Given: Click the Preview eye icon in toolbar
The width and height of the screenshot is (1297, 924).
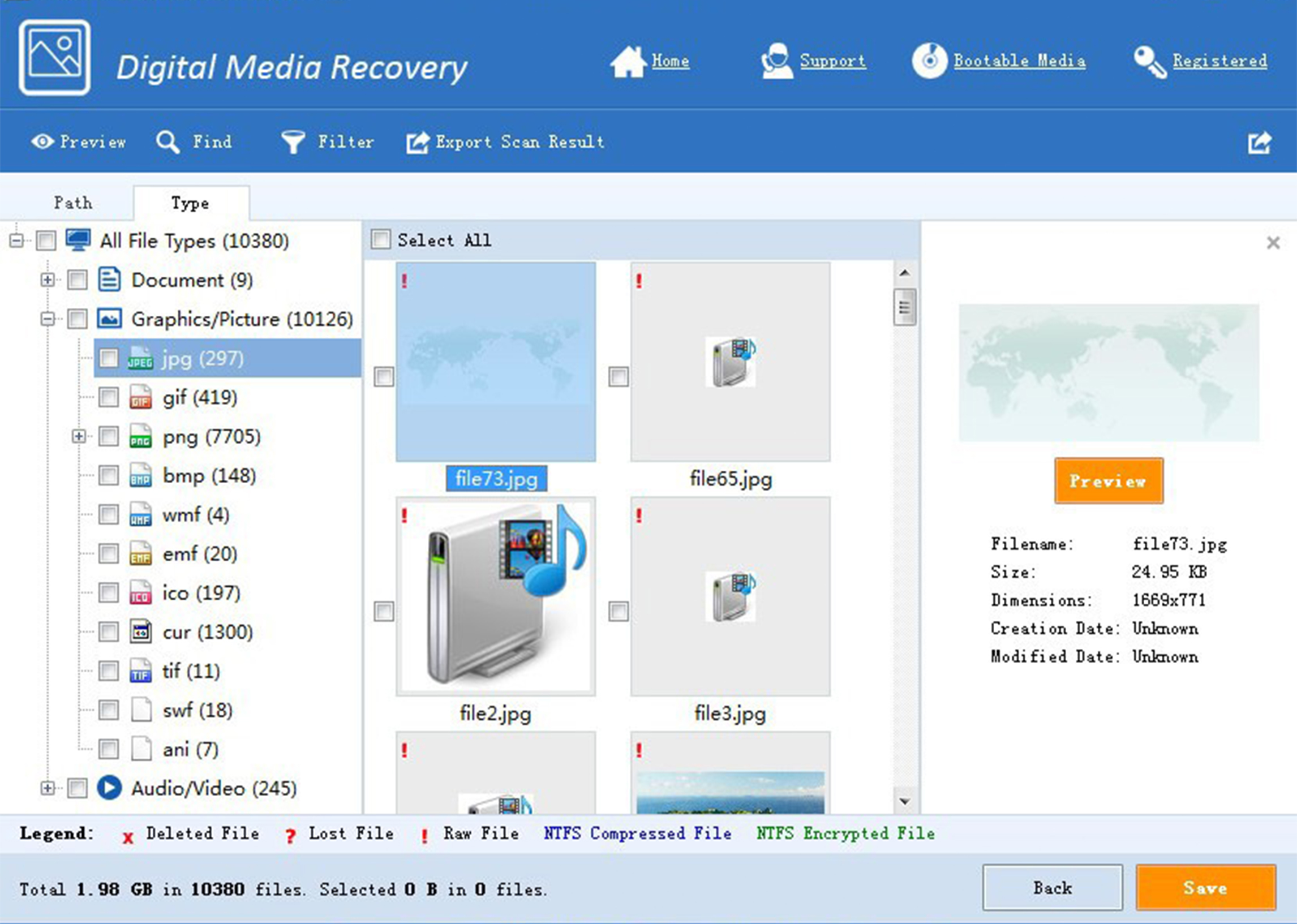Looking at the screenshot, I should [x=42, y=141].
